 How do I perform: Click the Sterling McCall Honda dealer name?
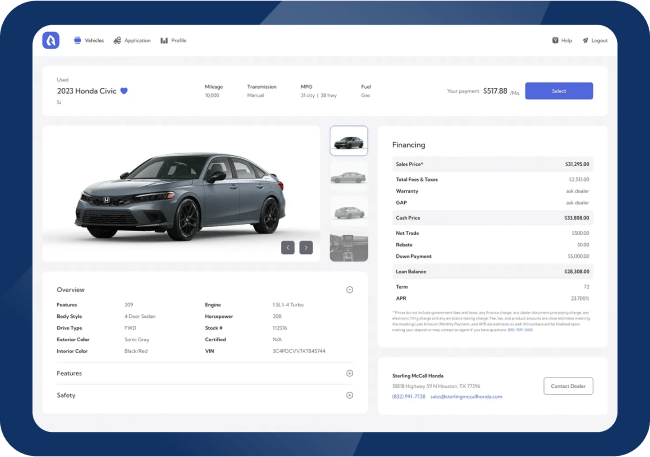pyautogui.click(x=418, y=376)
